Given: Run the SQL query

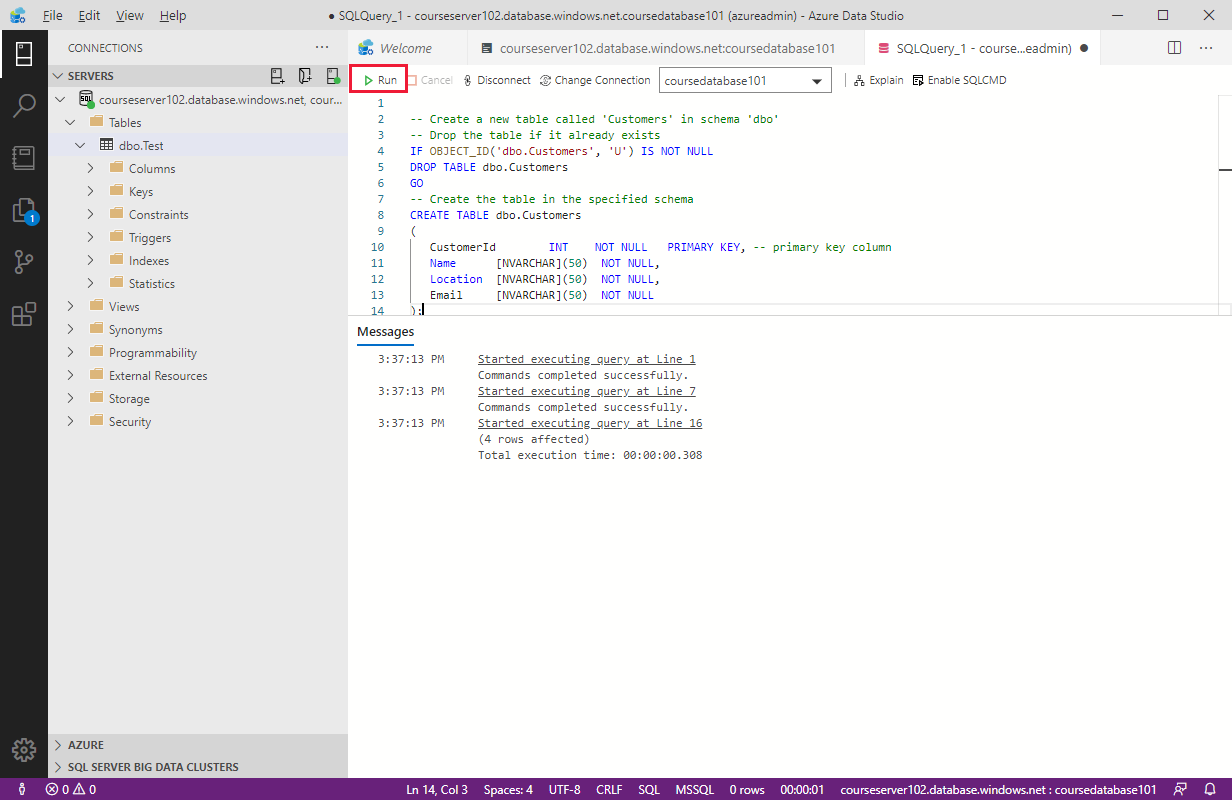Looking at the screenshot, I should [x=378, y=79].
